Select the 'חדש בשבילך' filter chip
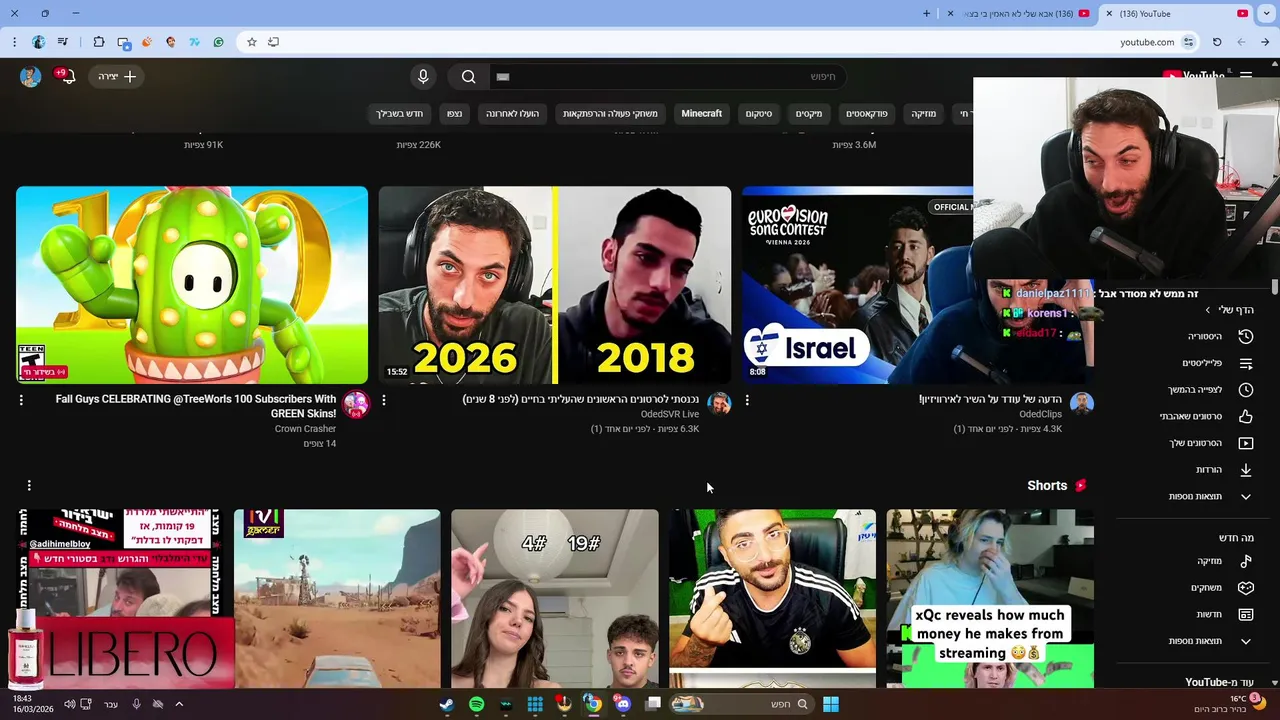The width and height of the screenshot is (1280, 720). pos(400,114)
